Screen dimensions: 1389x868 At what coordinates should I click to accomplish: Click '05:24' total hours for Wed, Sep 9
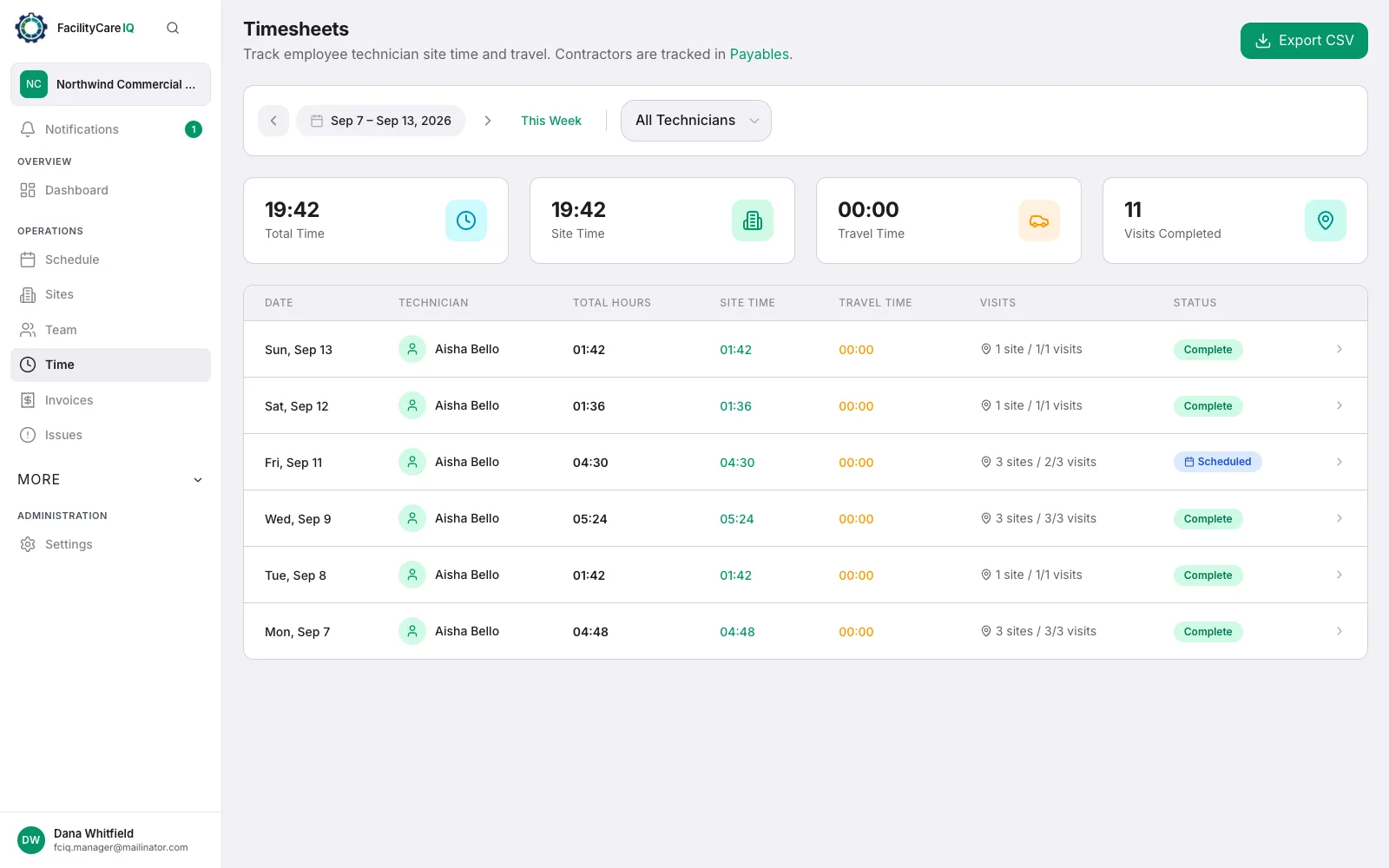(x=589, y=519)
